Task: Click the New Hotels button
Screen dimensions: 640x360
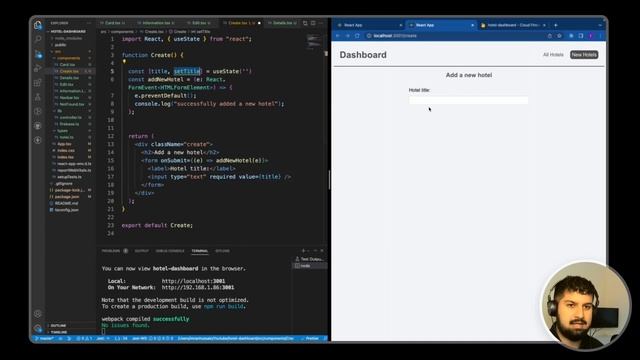Action: pos(584,55)
